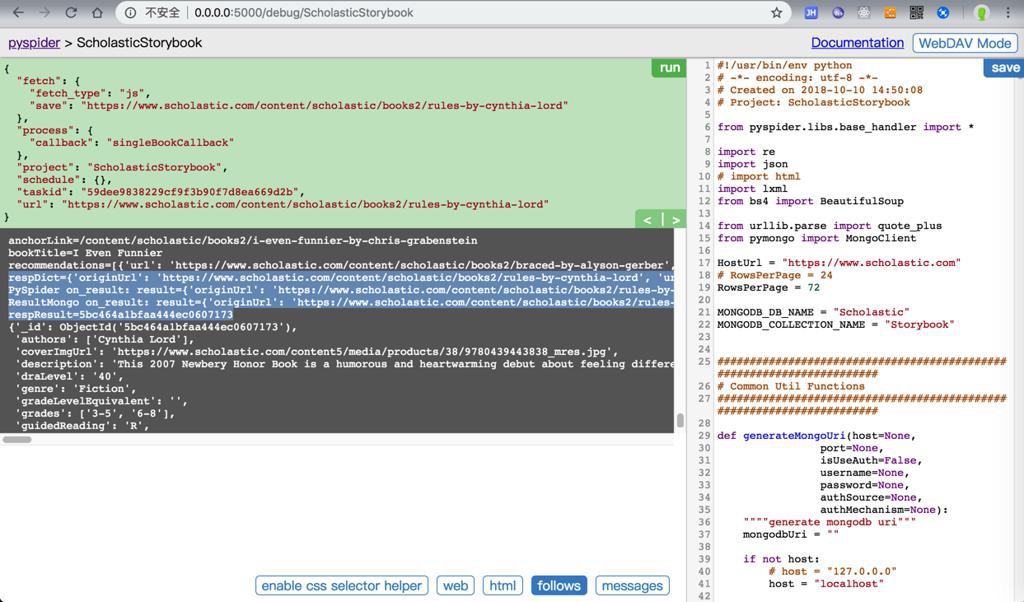Open the browser home page

tap(97, 12)
